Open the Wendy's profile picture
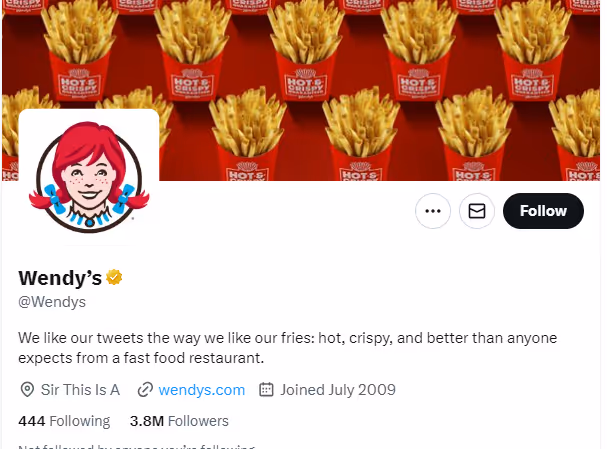This screenshot has width=607, height=449. (x=89, y=177)
